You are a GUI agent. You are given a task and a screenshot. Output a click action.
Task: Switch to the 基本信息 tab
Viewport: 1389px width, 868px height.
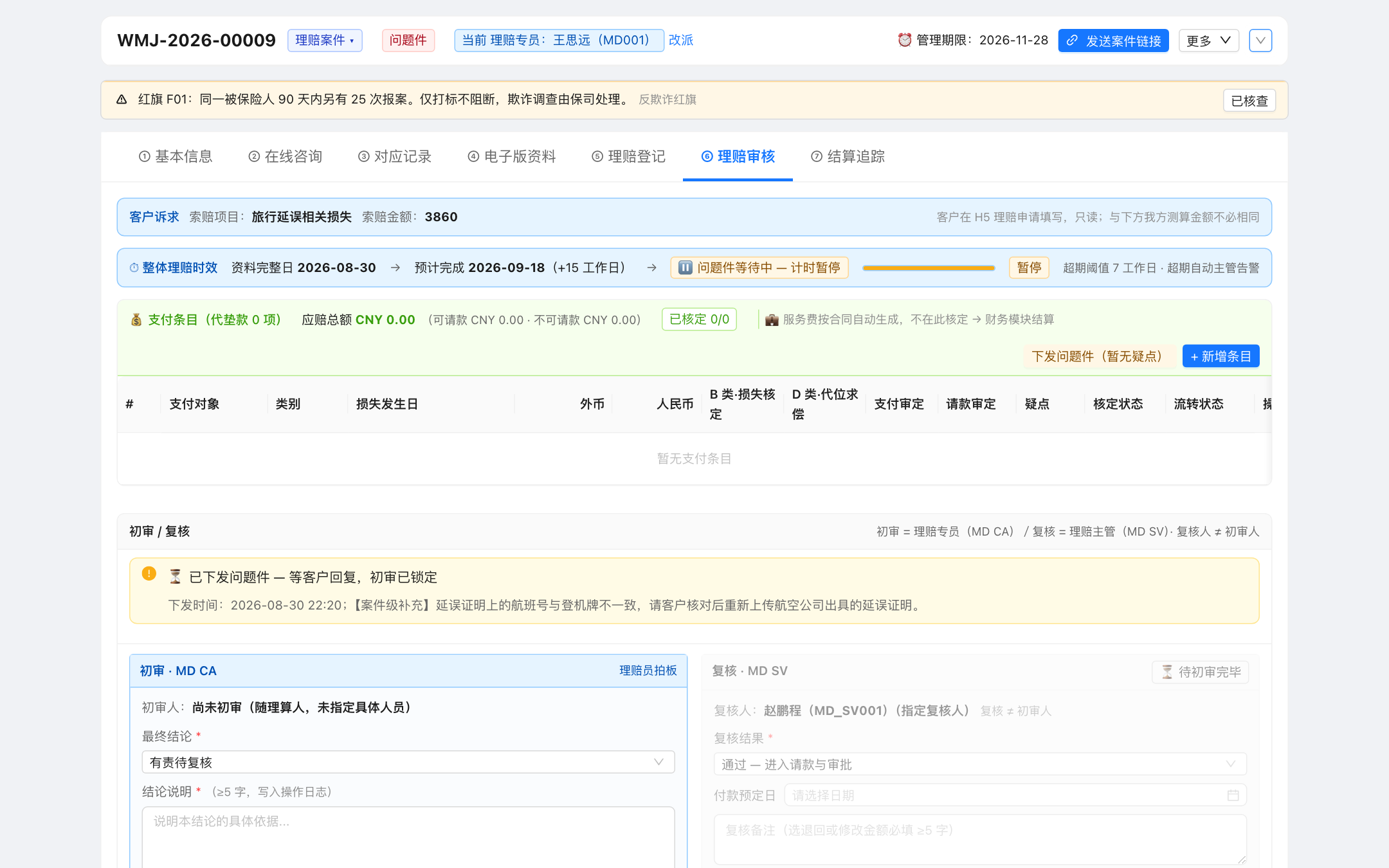[176, 156]
